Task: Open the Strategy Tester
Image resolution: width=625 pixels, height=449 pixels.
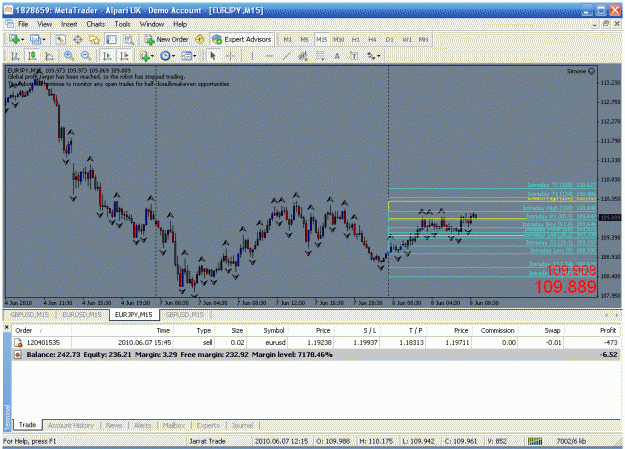Action: coord(128,39)
